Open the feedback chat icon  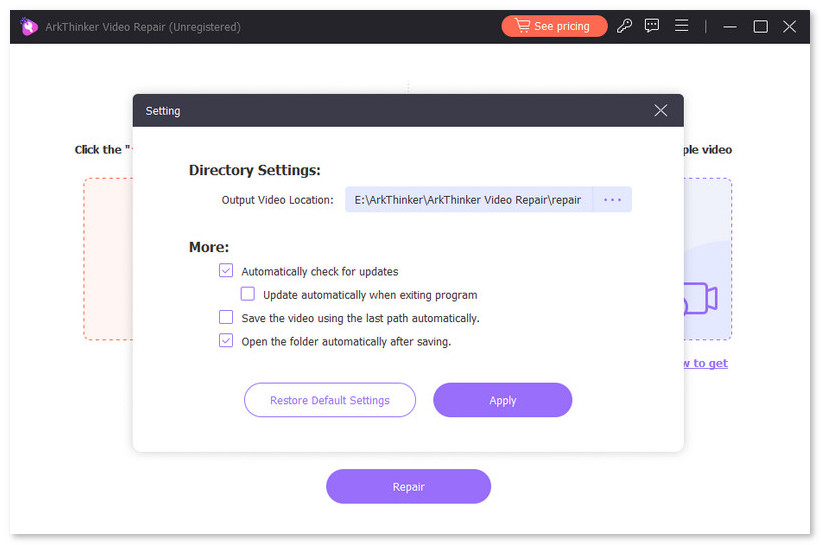(x=652, y=26)
